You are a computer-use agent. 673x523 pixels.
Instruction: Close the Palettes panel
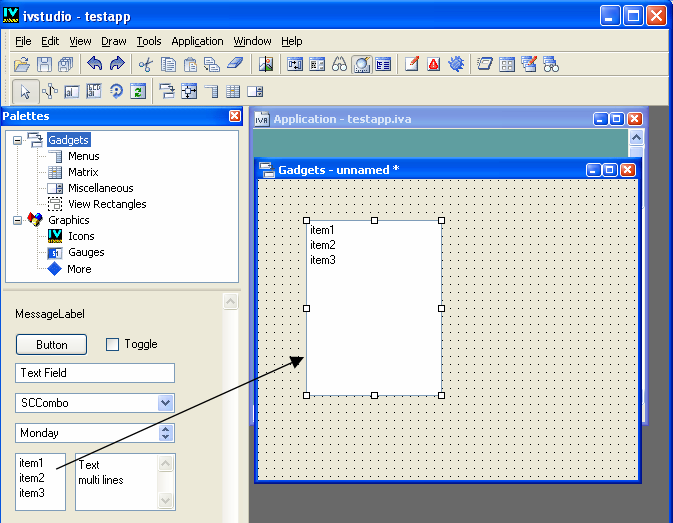[234, 116]
